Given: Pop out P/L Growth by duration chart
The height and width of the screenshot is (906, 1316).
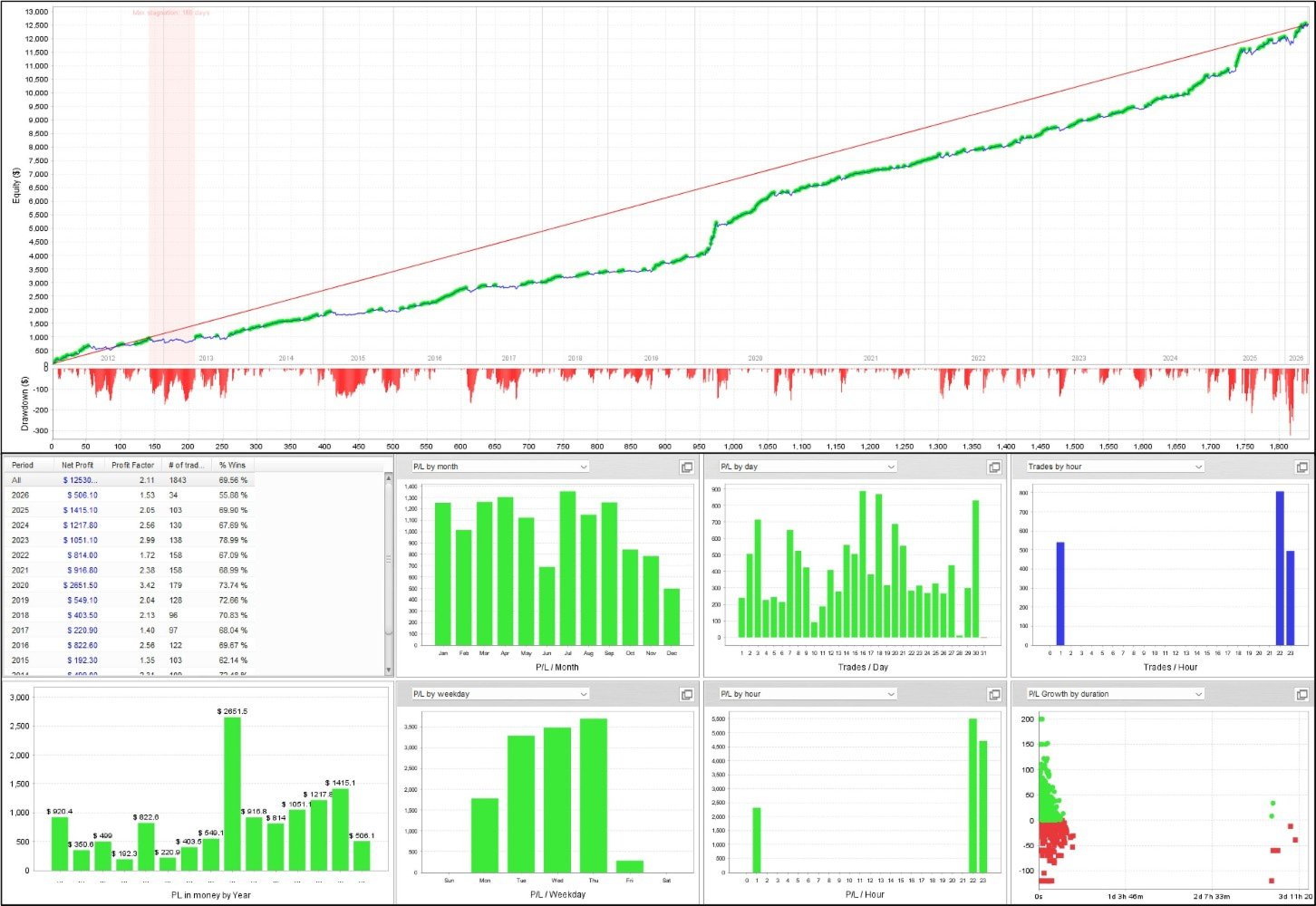Looking at the screenshot, I should [1301, 694].
